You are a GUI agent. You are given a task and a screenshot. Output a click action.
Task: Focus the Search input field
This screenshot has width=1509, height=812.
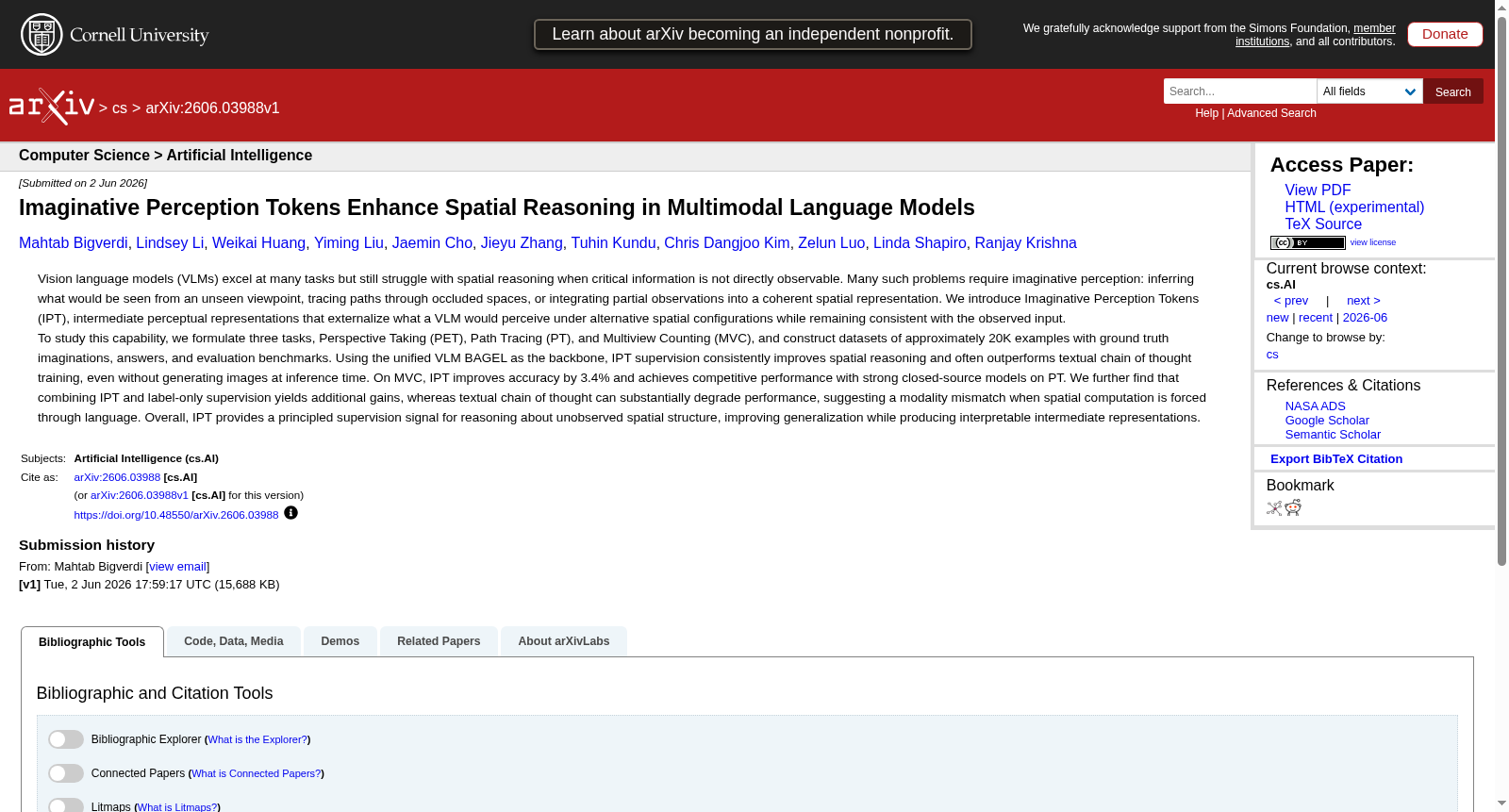[1239, 91]
